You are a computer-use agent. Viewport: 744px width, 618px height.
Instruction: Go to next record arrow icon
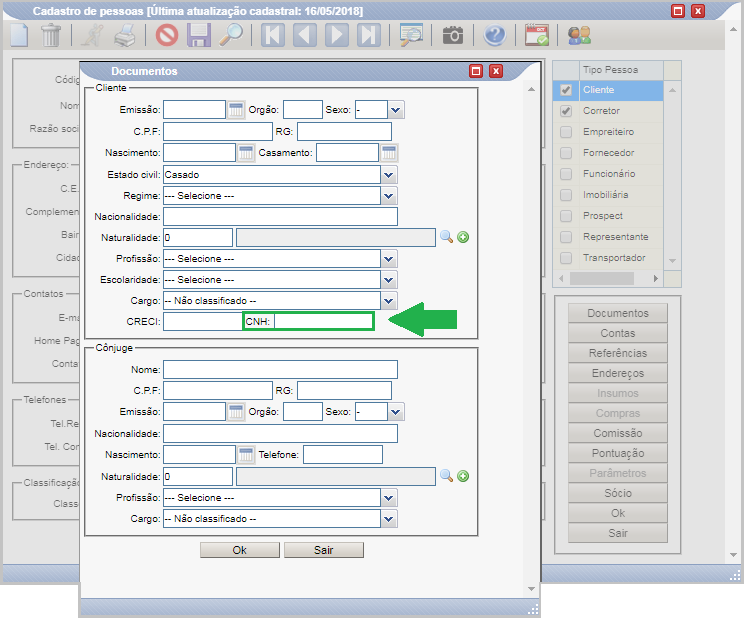(337, 35)
